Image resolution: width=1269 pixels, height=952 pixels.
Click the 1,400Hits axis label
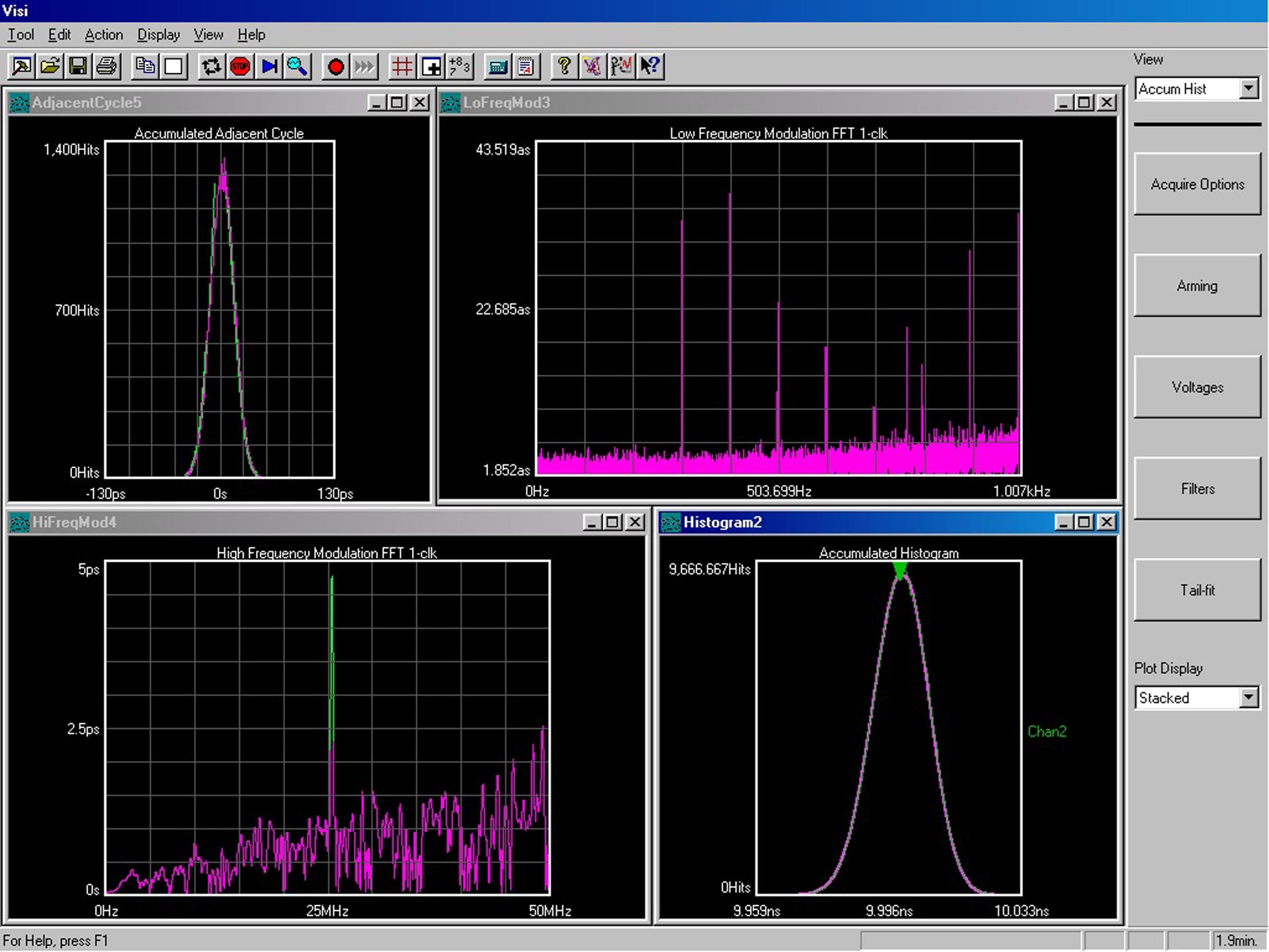tap(71, 150)
